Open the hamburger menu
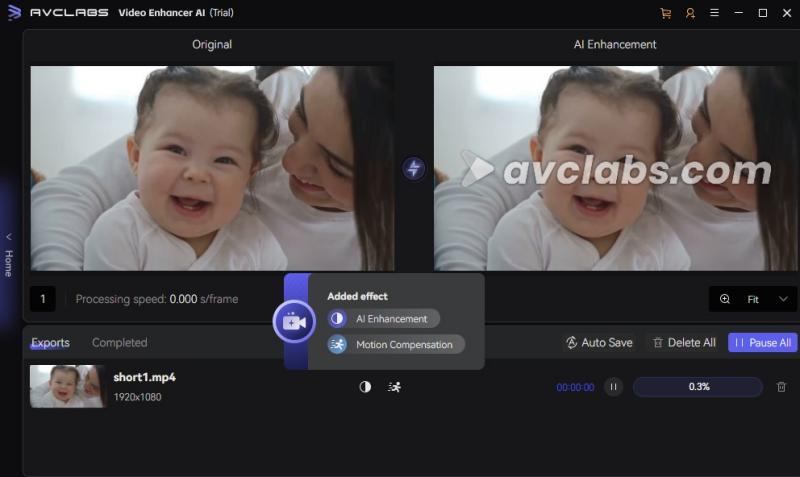Screen dimensions: 800x477 [714, 13]
